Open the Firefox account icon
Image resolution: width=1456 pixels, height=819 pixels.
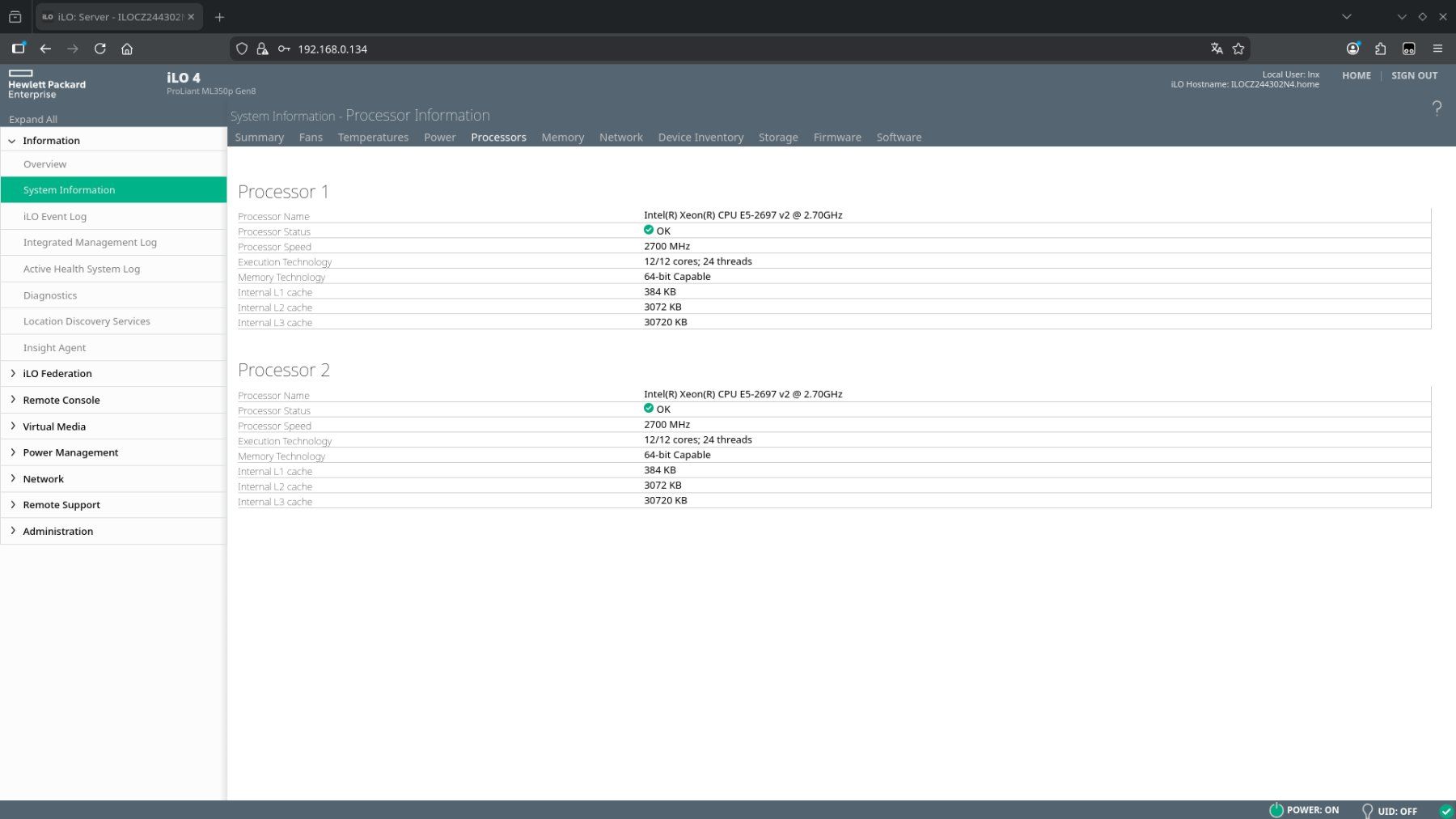click(1352, 49)
